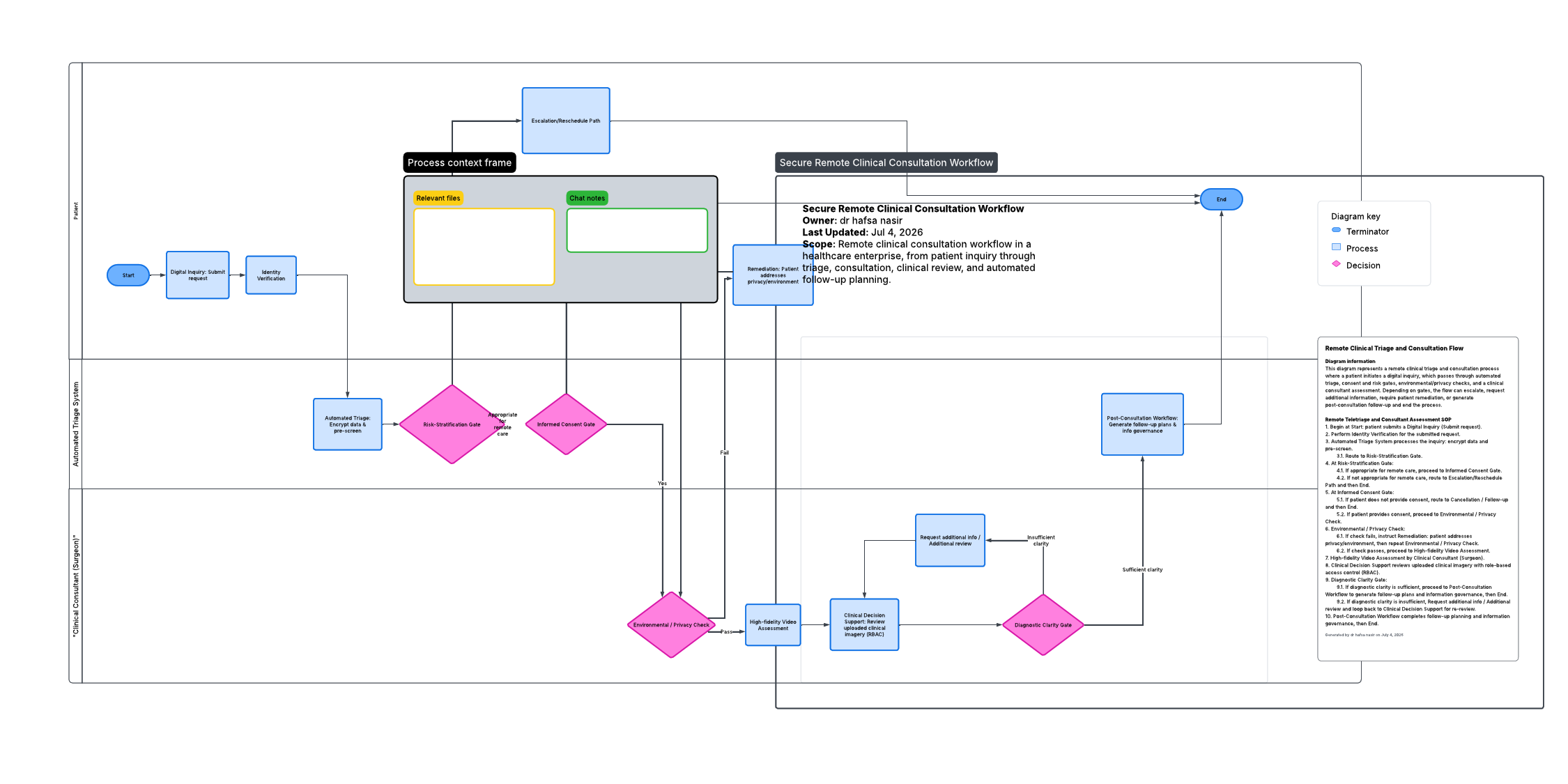Click the Owner: dr hafsa nasir line
This screenshot has height=784, width=1568.
tap(852, 221)
